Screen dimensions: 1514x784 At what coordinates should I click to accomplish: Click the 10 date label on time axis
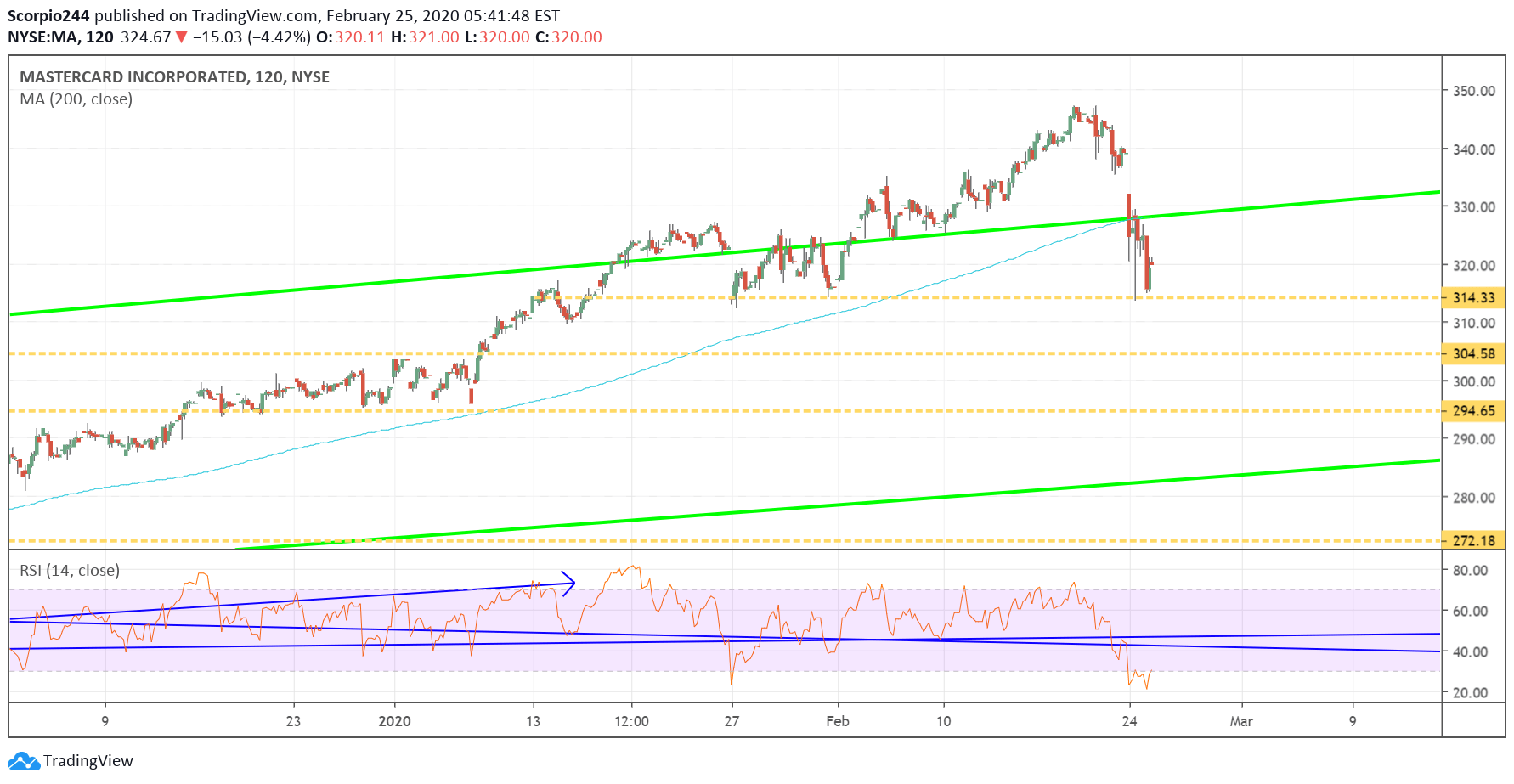pos(943,722)
